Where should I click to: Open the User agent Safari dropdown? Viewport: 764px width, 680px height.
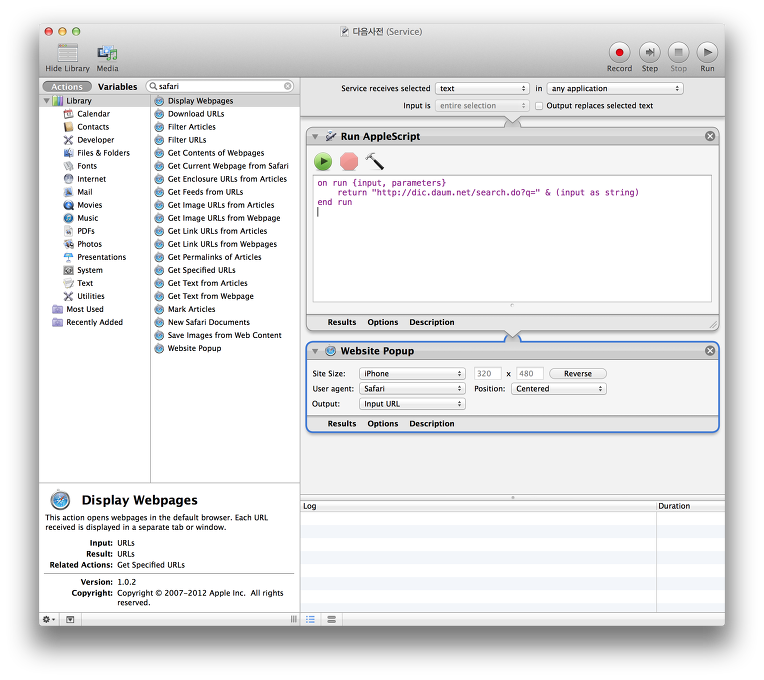[412, 389]
